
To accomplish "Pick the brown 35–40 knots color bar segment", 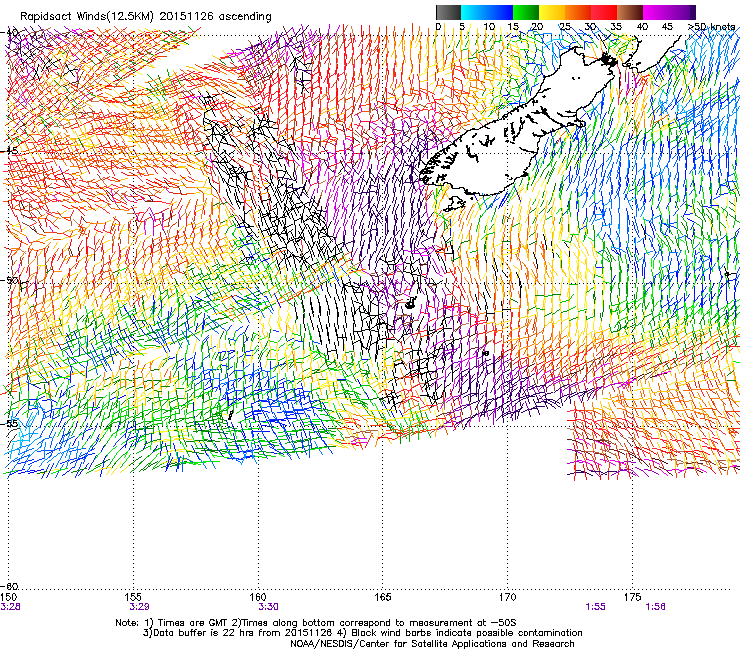I will (630, 12).
